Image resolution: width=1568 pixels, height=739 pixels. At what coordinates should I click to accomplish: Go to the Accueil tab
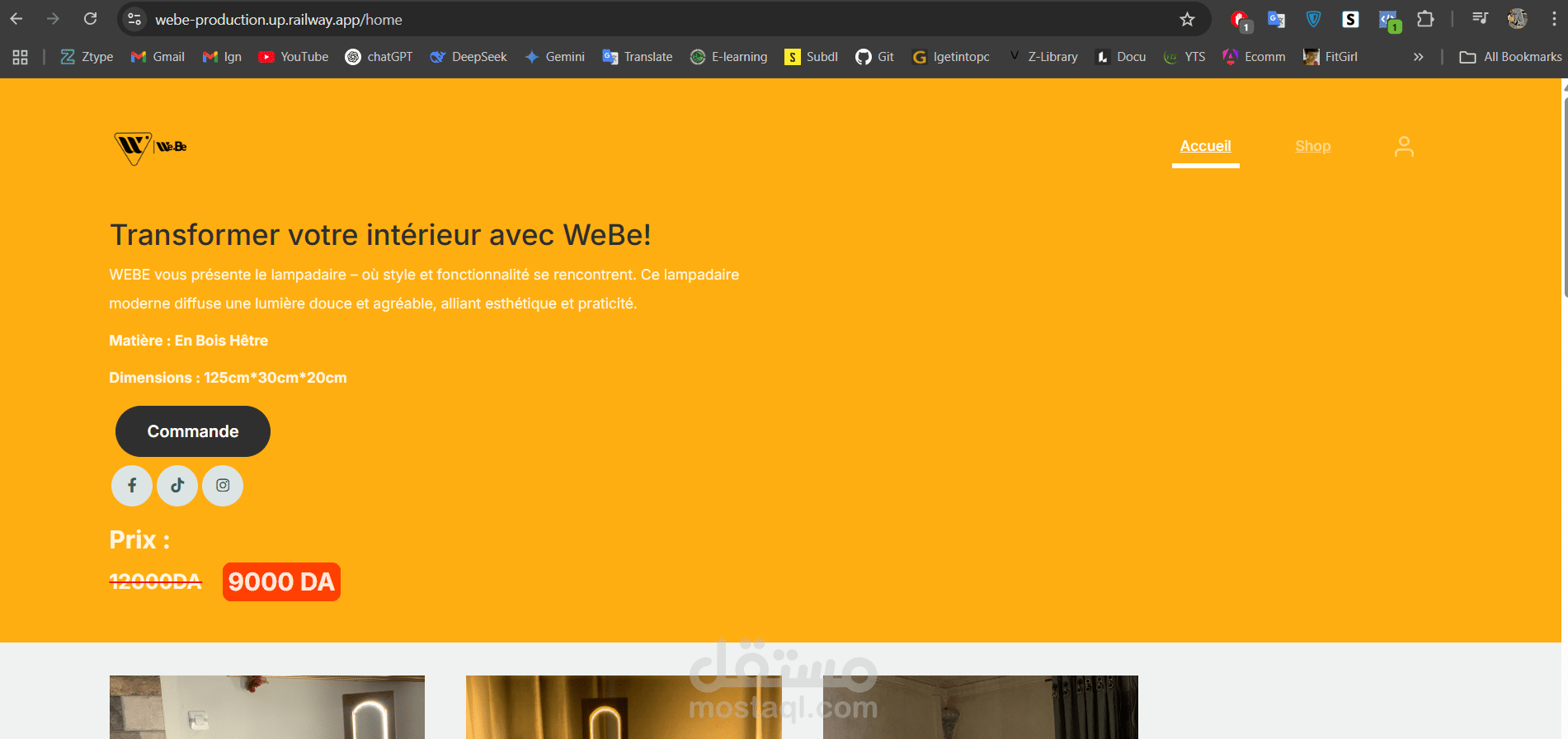click(1205, 146)
